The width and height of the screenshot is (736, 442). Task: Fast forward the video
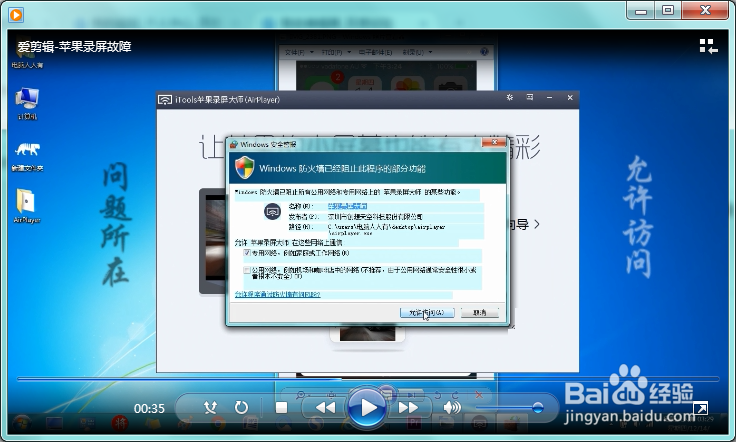(x=408, y=407)
